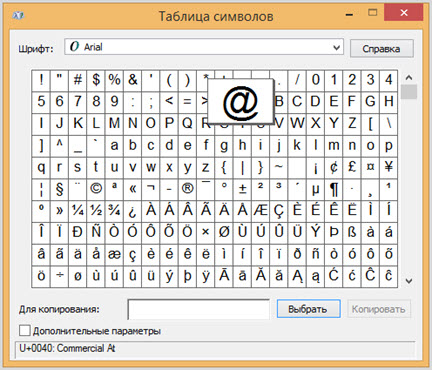432x370 pixels.
Task: Click the scrollbar up arrow
Action: 409,78
